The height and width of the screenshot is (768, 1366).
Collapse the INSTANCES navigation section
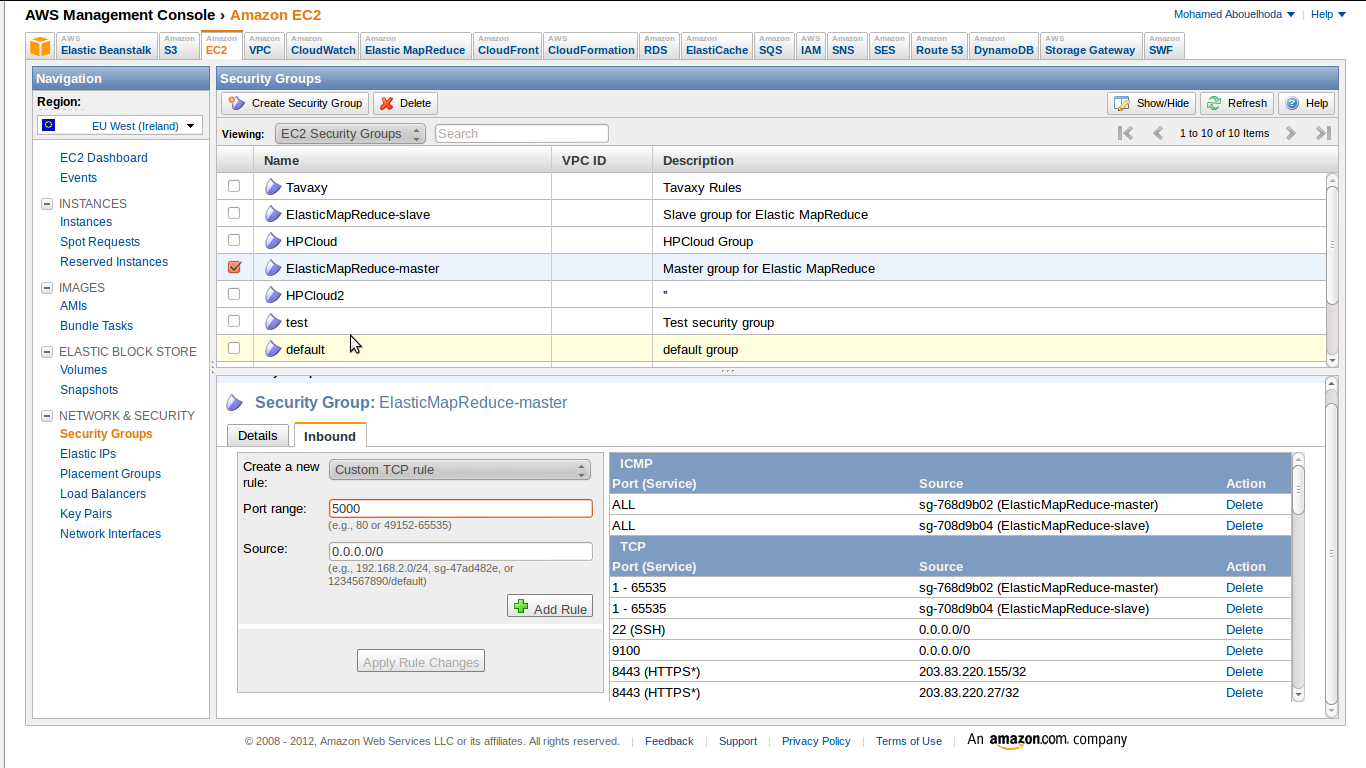coord(46,203)
